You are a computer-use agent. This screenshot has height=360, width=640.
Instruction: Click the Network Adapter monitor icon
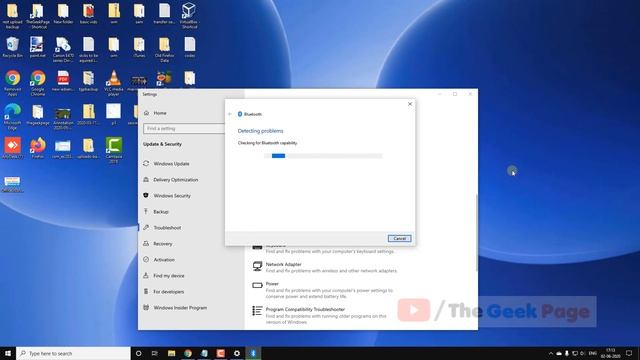tap(257, 267)
